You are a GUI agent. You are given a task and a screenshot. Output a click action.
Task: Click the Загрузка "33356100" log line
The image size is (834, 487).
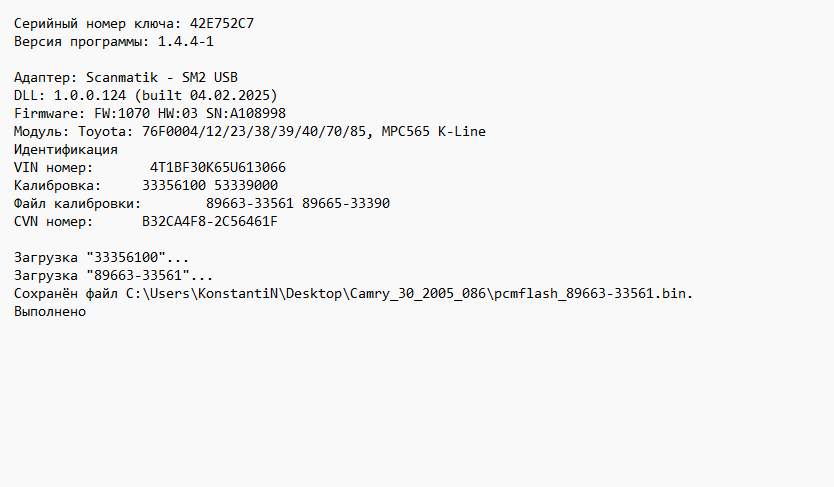pos(102,258)
